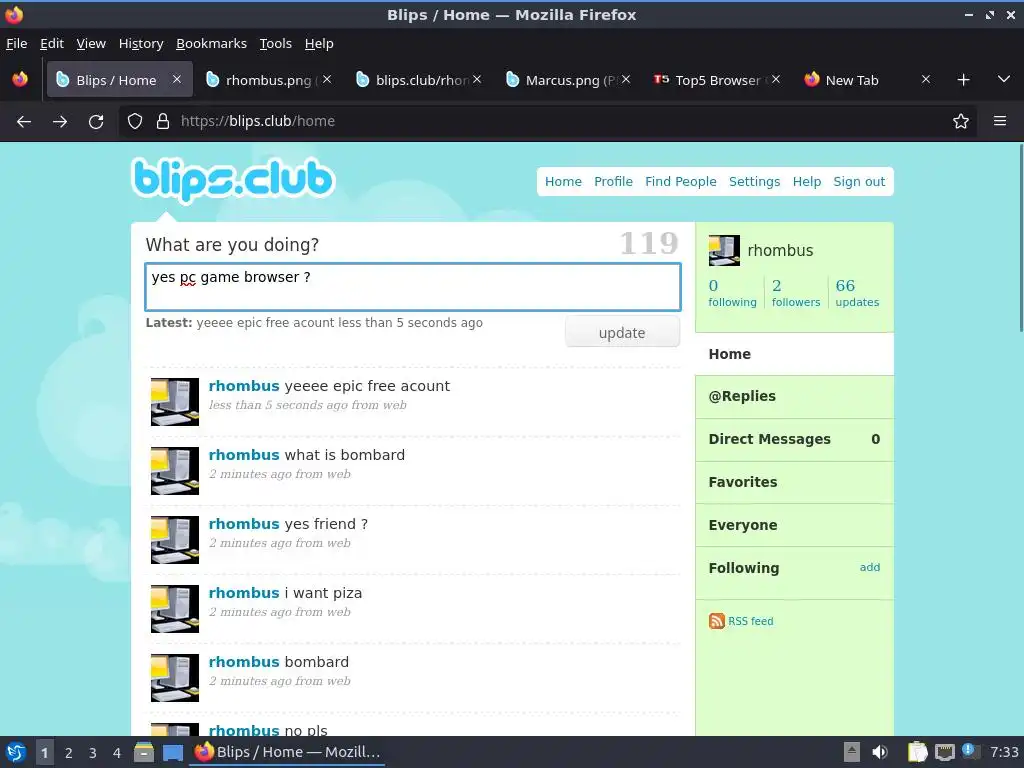Open the volume speaker tray icon

(x=880, y=752)
